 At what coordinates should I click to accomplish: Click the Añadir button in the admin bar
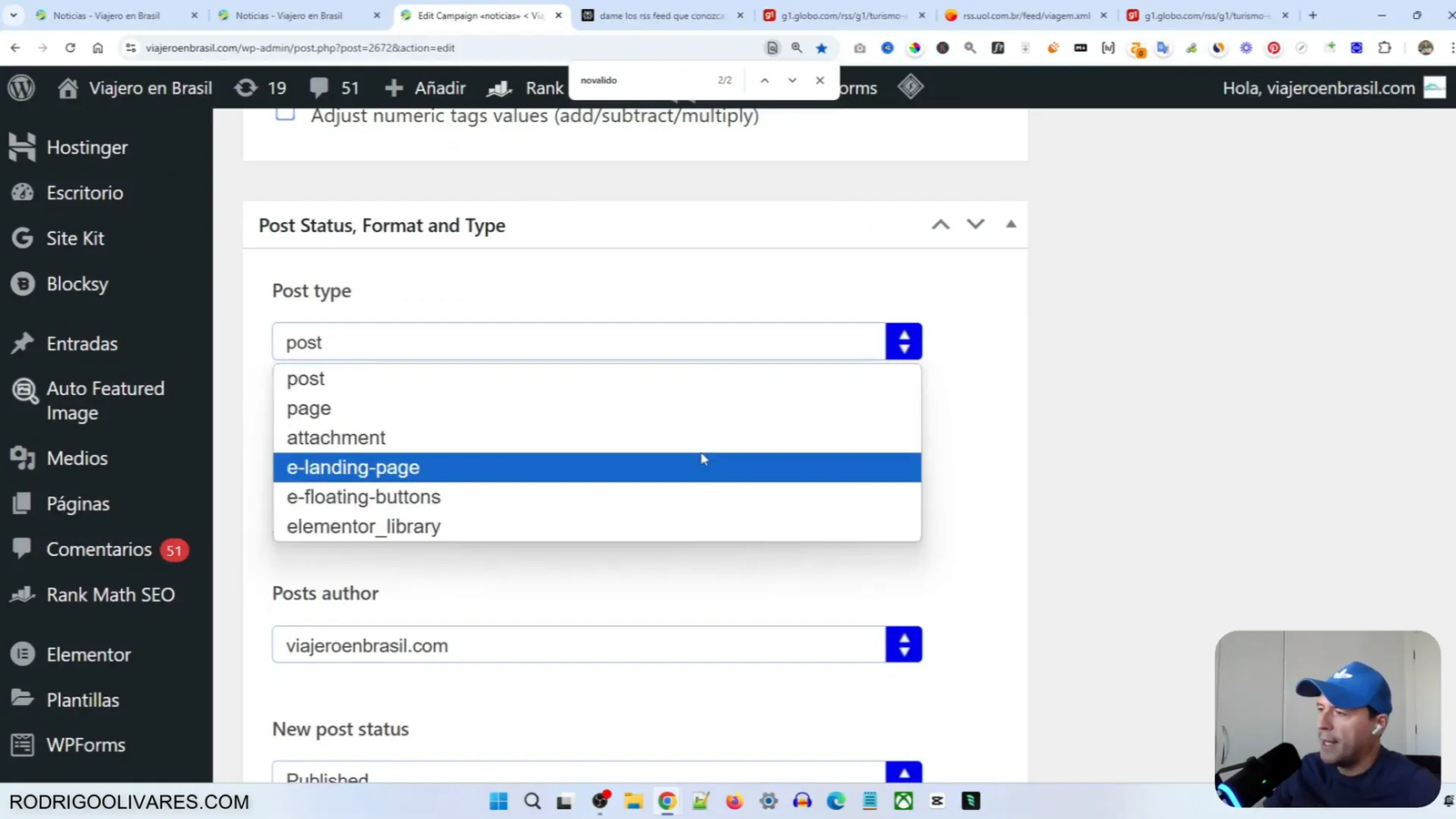coord(425,87)
